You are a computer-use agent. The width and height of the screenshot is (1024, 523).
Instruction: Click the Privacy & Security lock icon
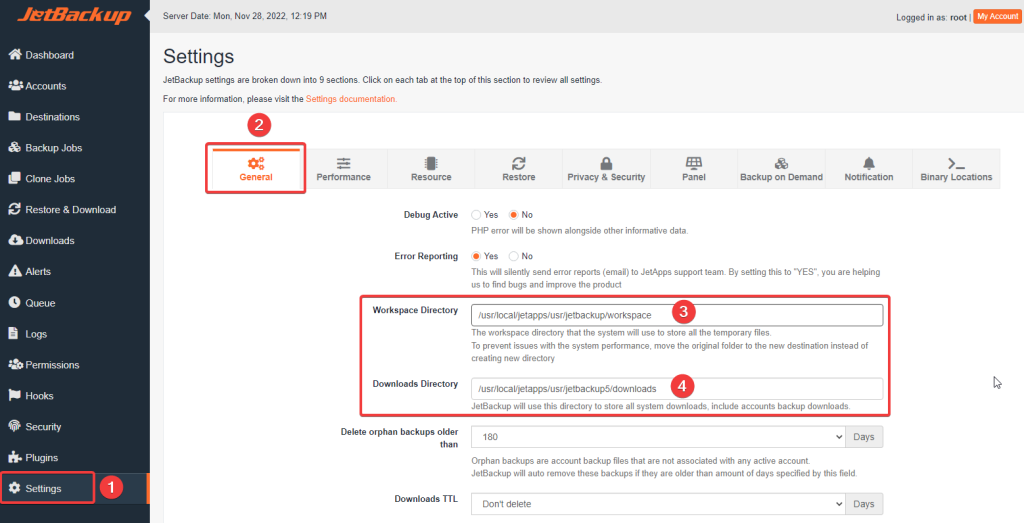point(606,163)
